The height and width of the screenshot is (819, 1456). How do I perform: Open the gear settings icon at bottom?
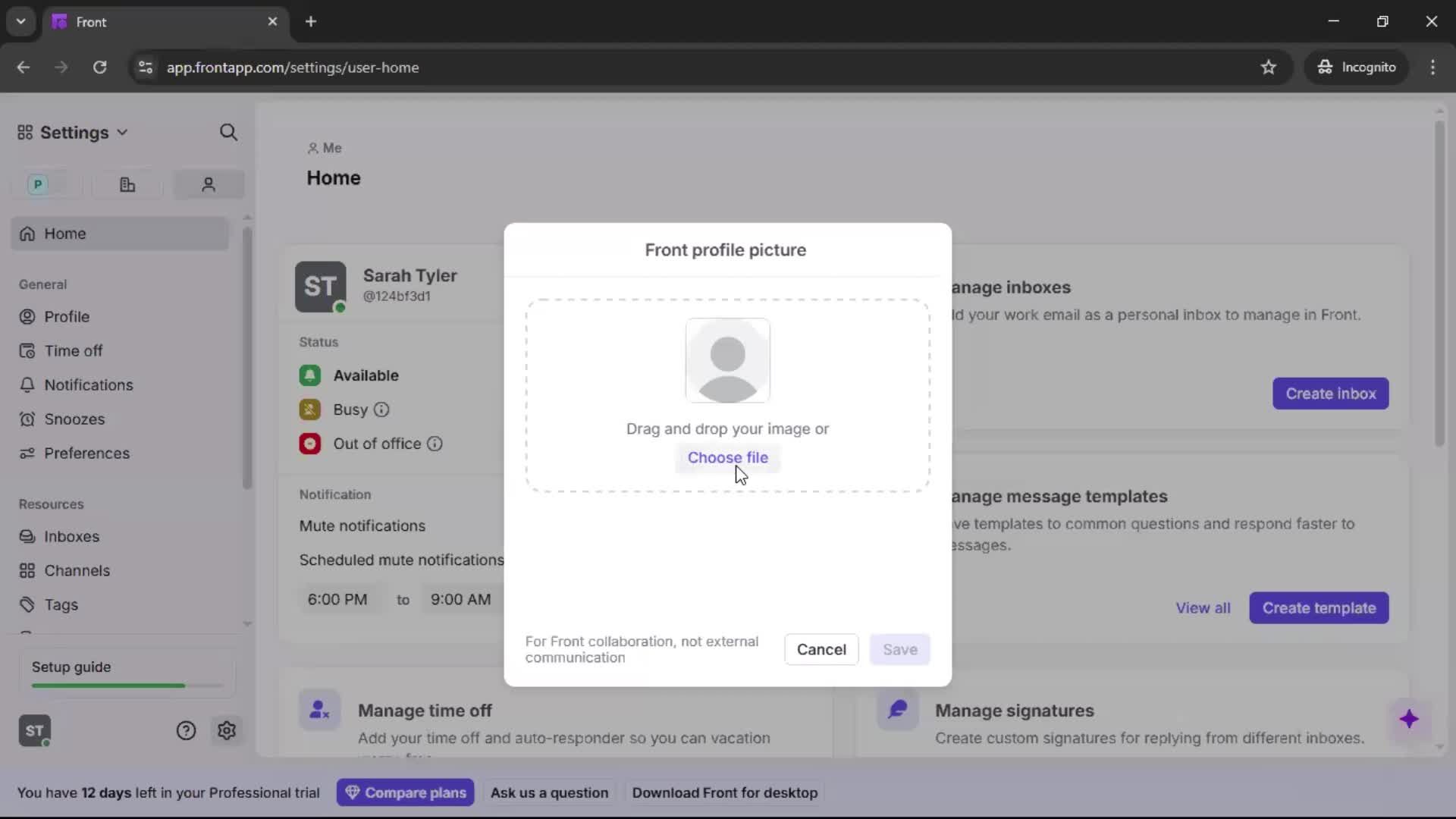pyautogui.click(x=227, y=730)
